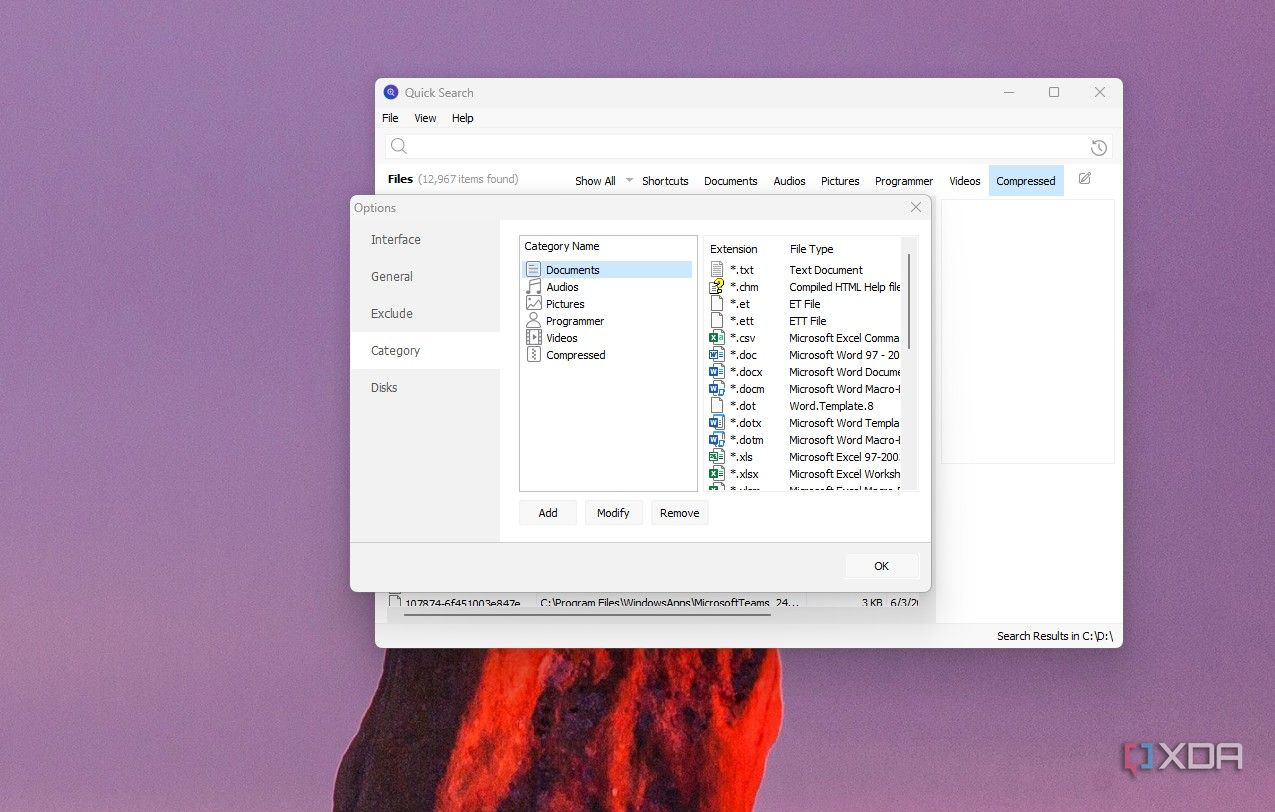Click the *.chm help file icon
Screen dimensions: 1275x812
(x=716, y=287)
